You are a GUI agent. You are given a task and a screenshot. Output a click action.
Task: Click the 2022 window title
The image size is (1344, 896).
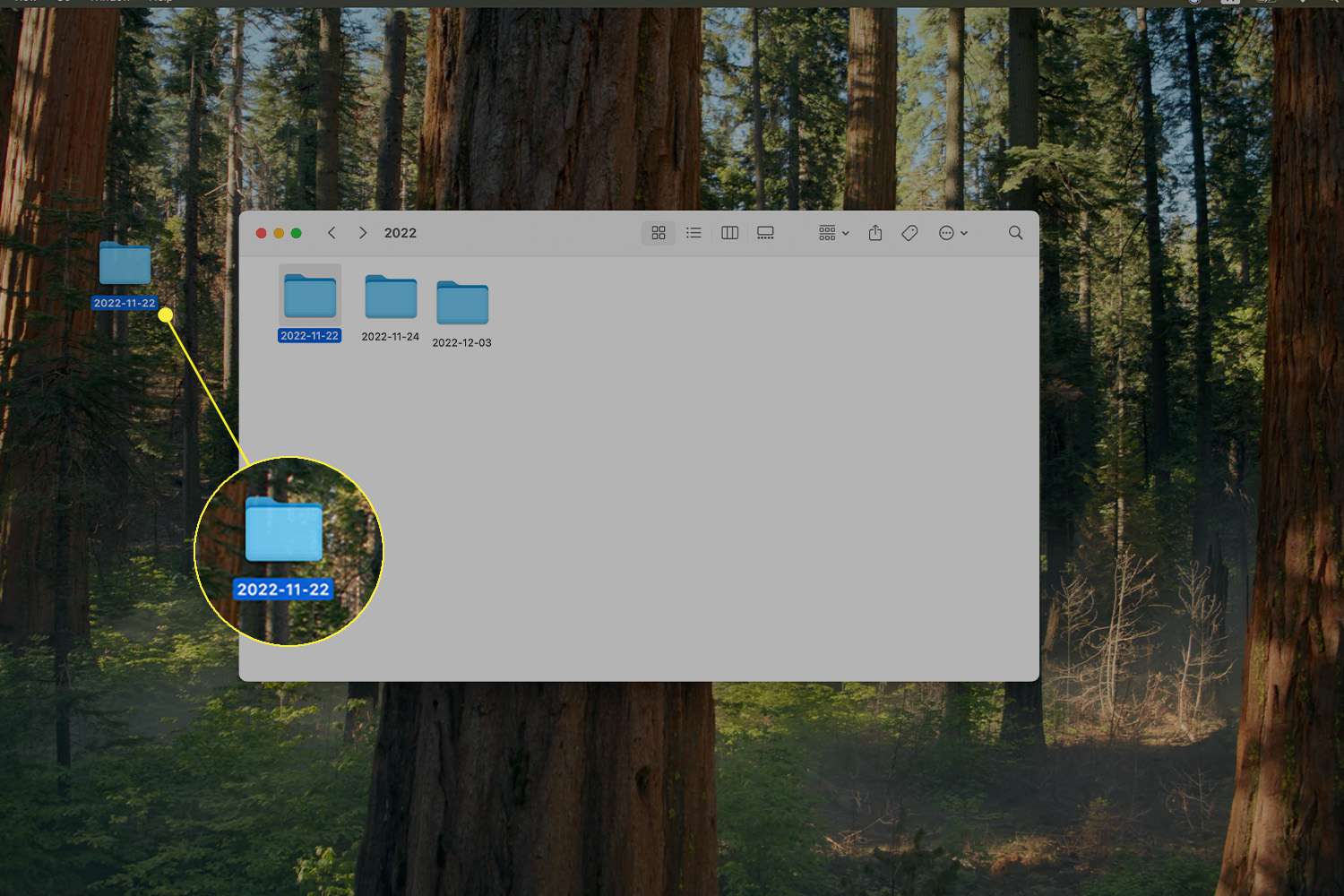tap(401, 233)
